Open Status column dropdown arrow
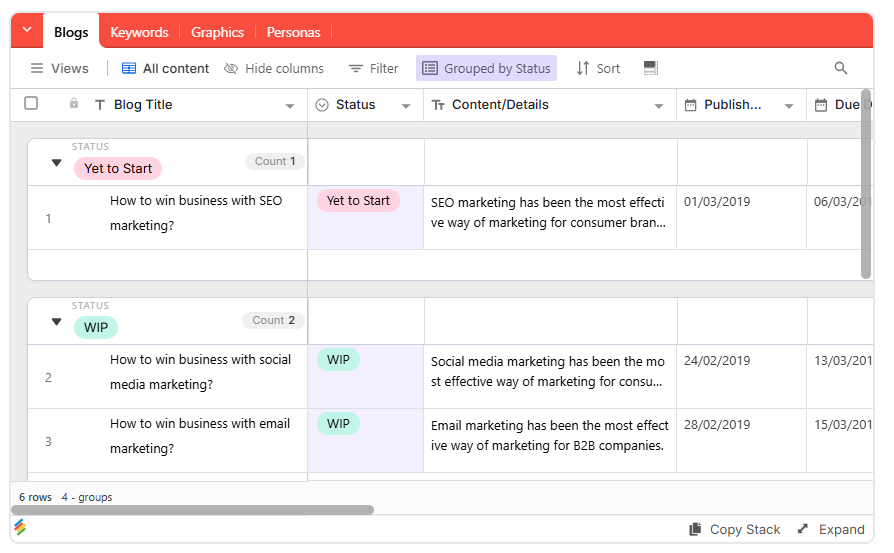Image resolution: width=894 pixels, height=553 pixels. [x=406, y=106]
